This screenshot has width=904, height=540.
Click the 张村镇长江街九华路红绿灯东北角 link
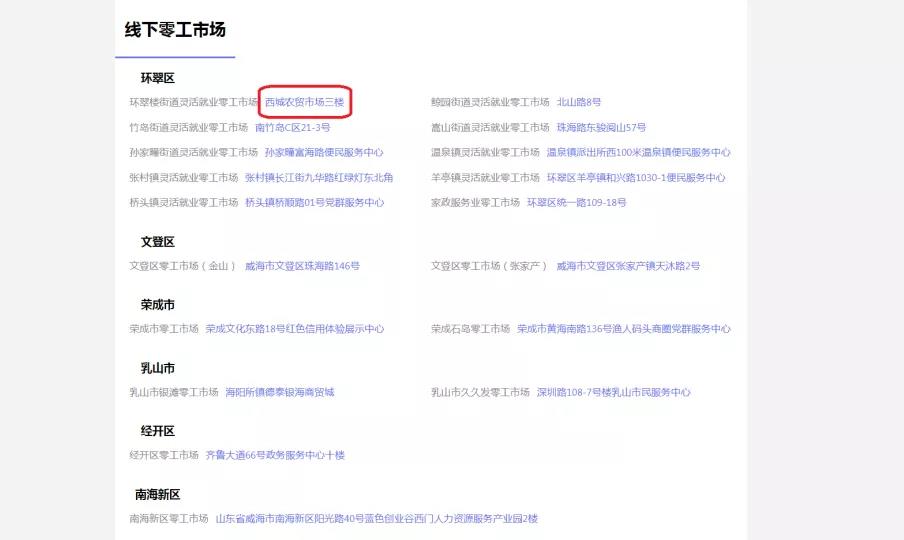pos(319,178)
